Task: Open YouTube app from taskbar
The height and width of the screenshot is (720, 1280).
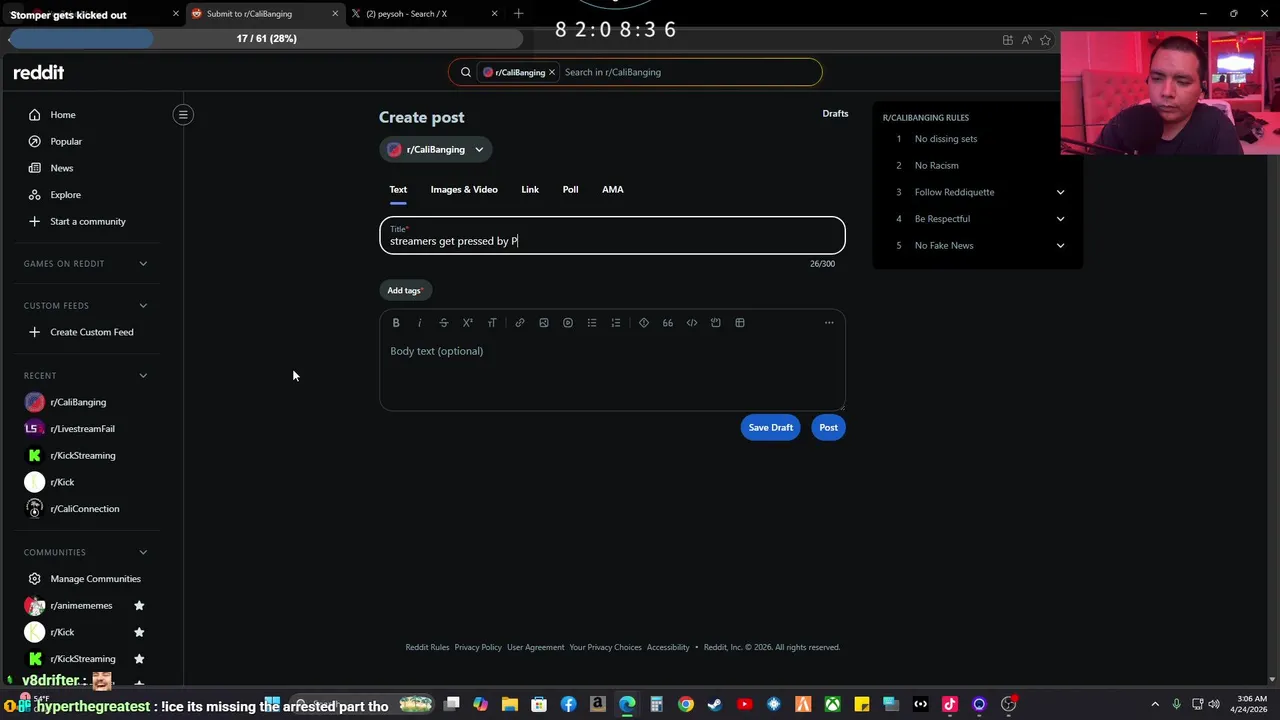Action: (744, 704)
